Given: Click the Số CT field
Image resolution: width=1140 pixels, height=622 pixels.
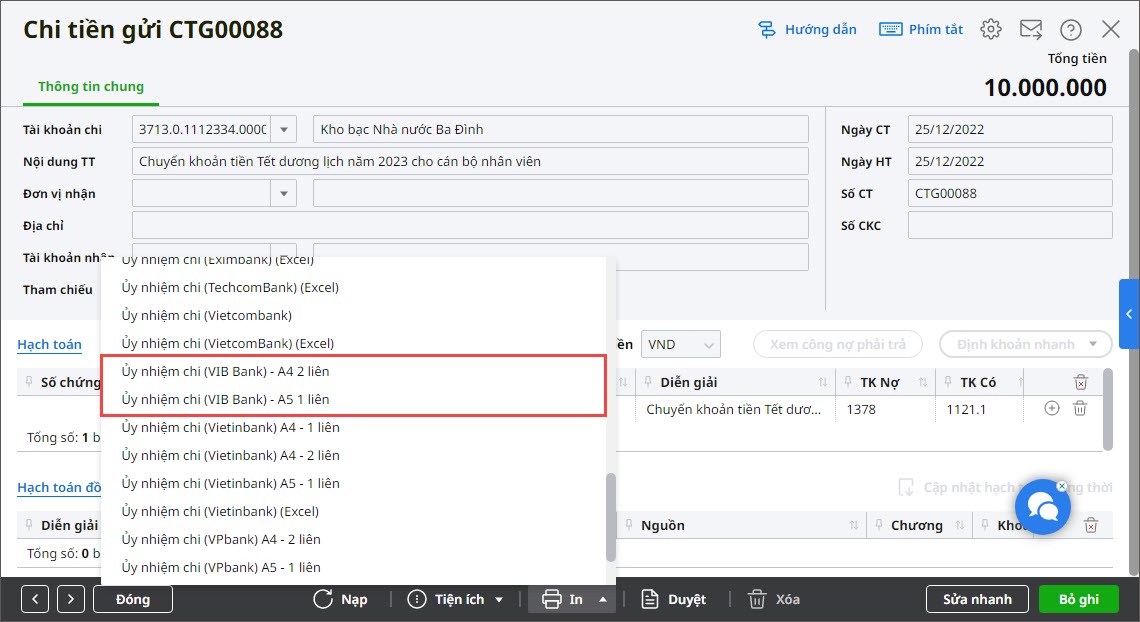Looking at the screenshot, I should [1010, 193].
